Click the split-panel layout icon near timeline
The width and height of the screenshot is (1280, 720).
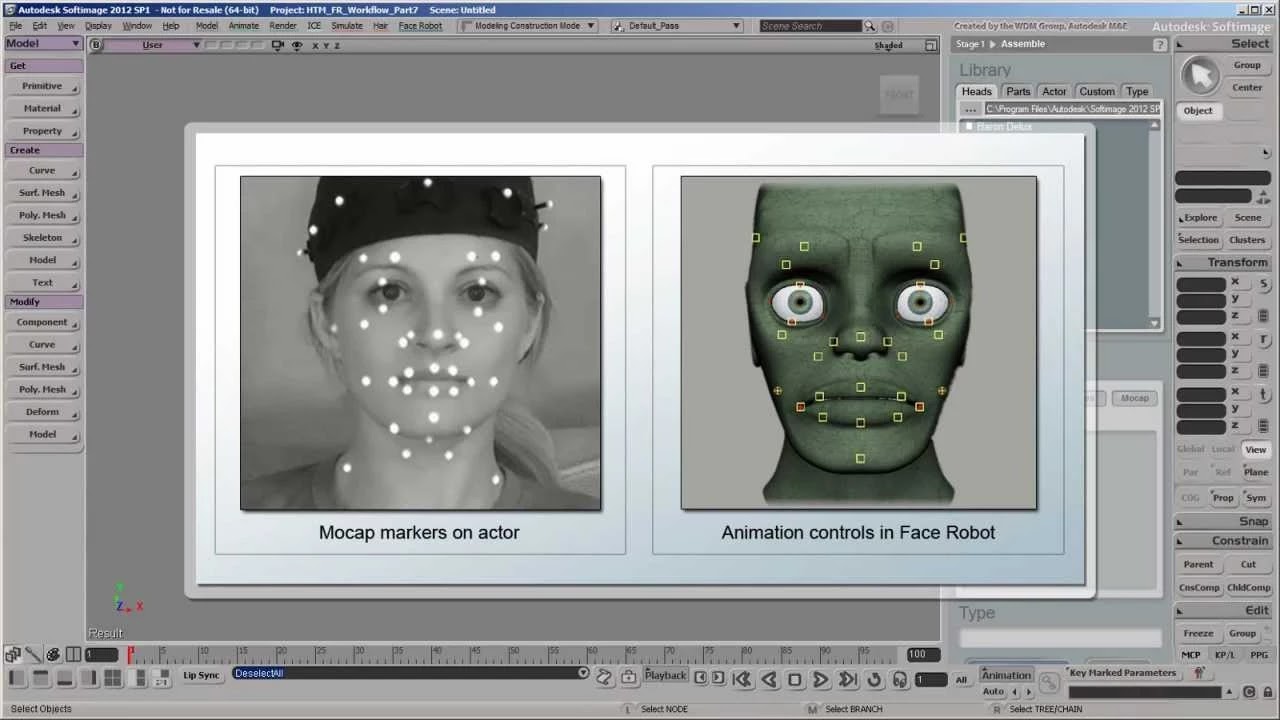click(x=73, y=655)
